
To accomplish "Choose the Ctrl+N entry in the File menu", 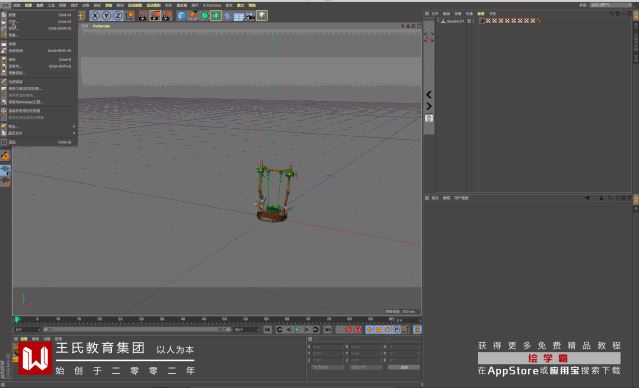I will (x=39, y=15).
